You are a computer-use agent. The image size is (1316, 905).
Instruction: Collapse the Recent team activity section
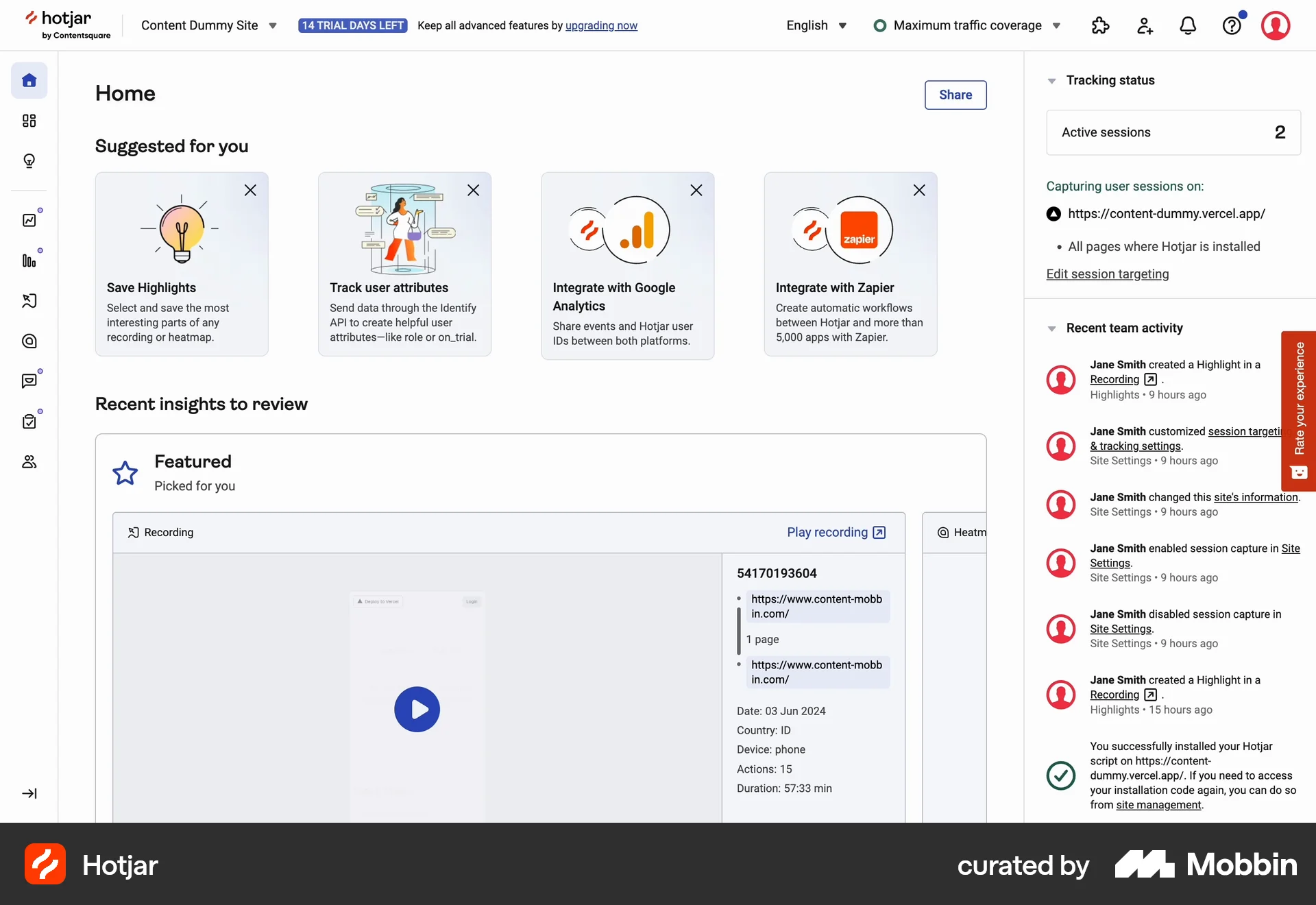pyautogui.click(x=1052, y=328)
